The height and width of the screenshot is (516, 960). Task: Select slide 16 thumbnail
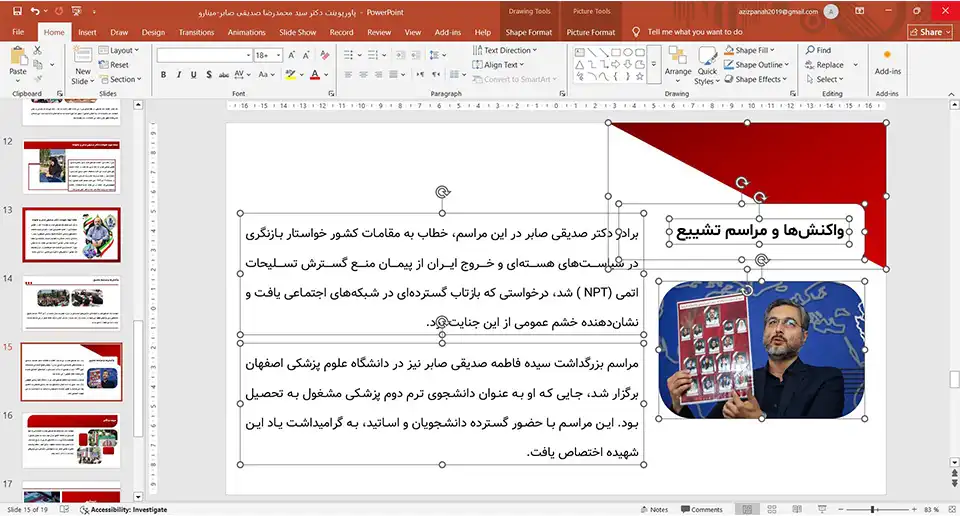click(x=72, y=441)
